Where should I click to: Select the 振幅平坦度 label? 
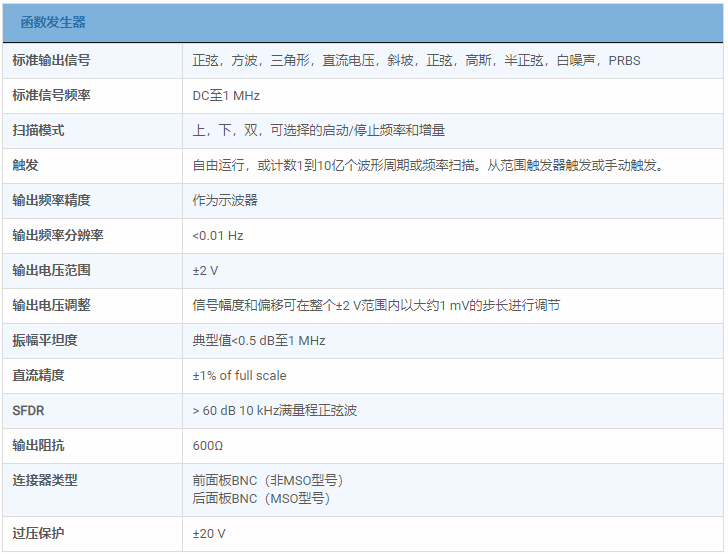pyautogui.click(x=45, y=340)
